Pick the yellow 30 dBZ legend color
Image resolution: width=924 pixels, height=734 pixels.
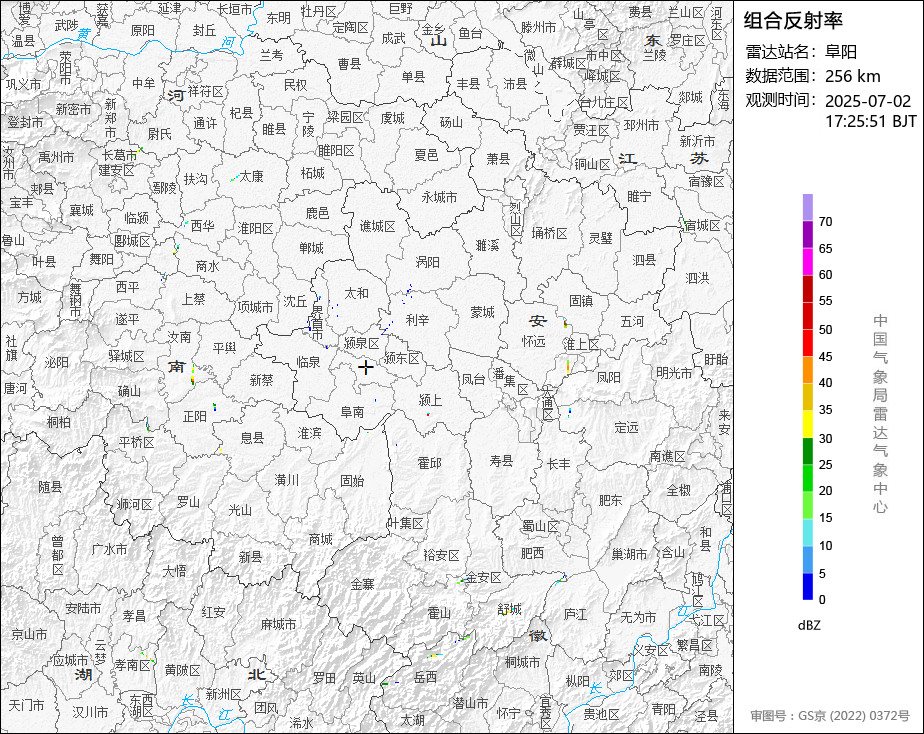pyautogui.click(x=808, y=424)
